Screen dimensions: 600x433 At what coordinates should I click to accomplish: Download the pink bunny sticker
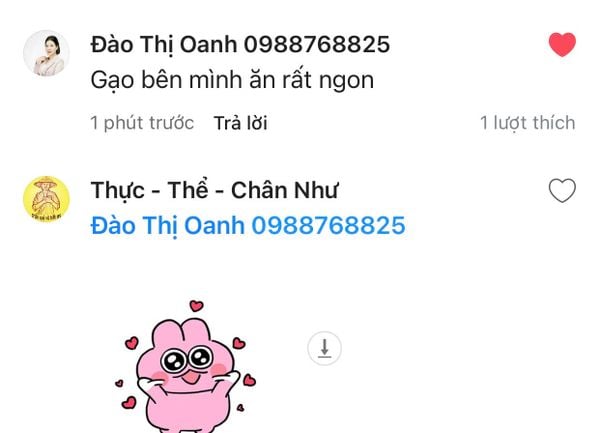tap(324, 348)
